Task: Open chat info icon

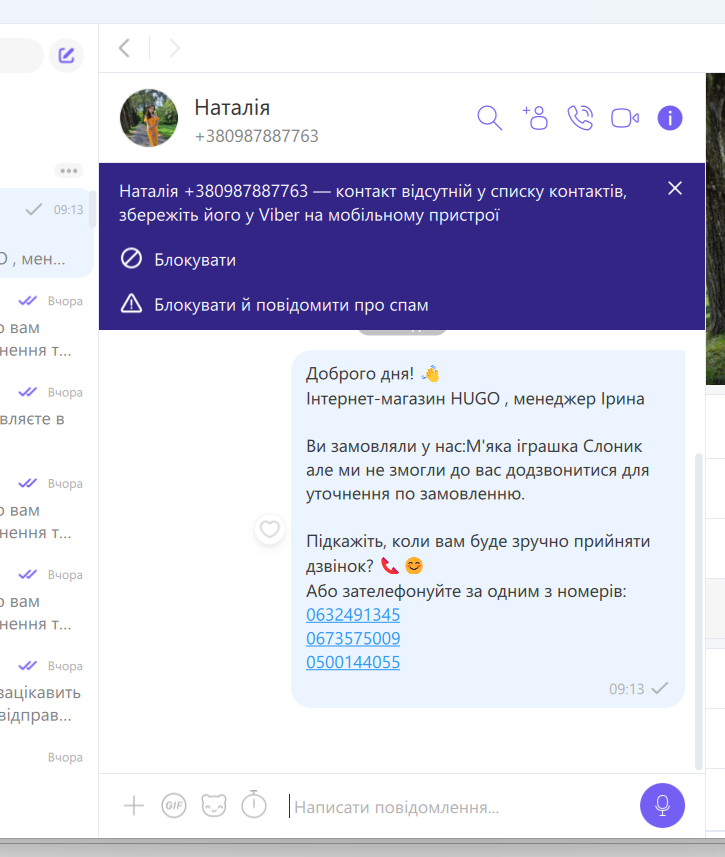Action: (670, 118)
